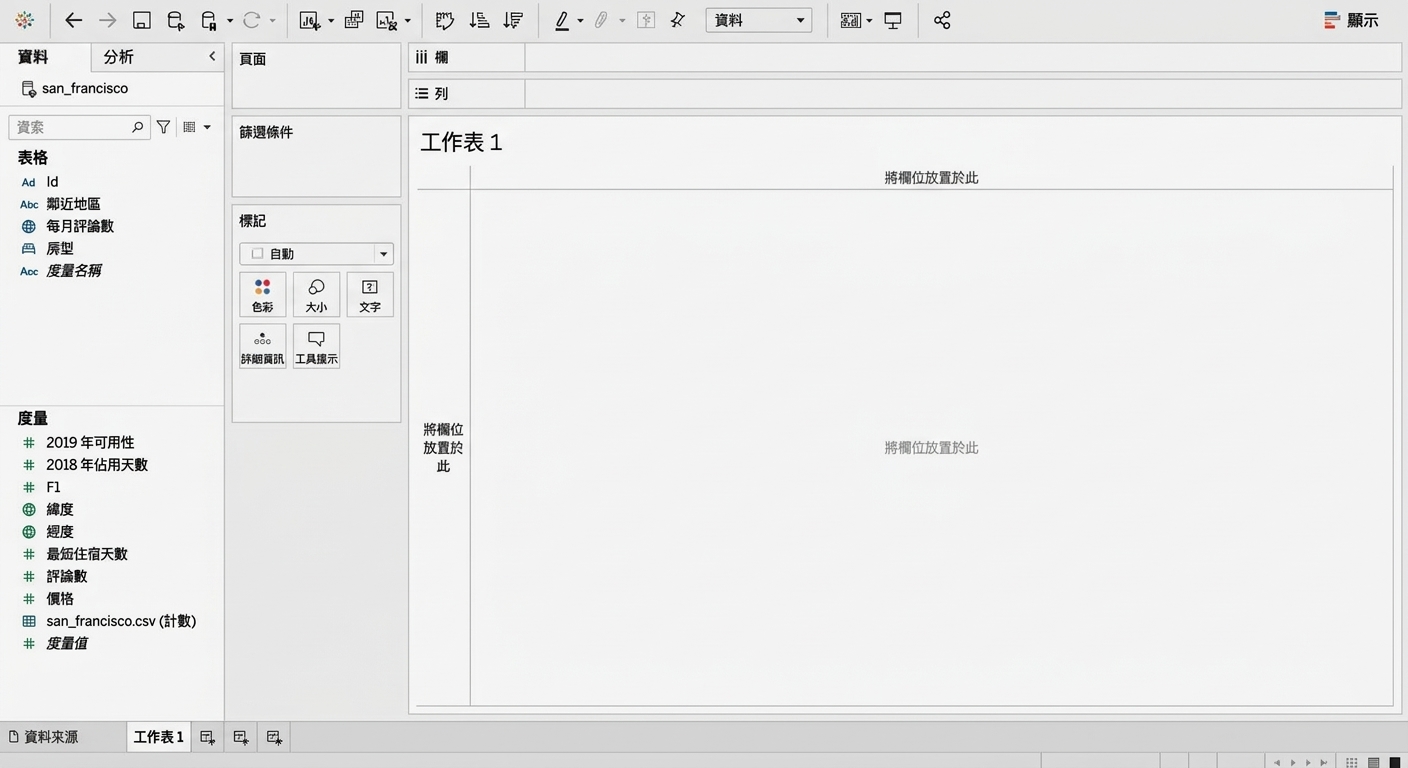Click the 大小 marks button

pyautogui.click(x=316, y=295)
